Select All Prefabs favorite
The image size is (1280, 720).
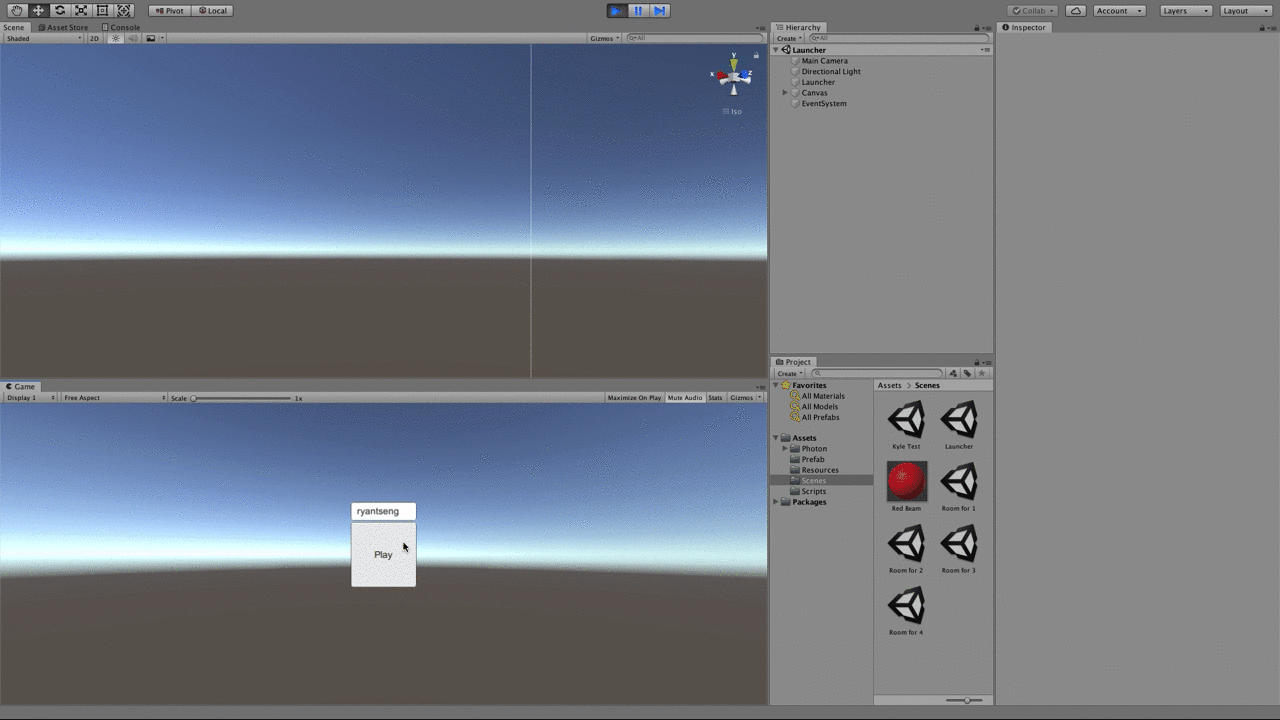(820, 417)
